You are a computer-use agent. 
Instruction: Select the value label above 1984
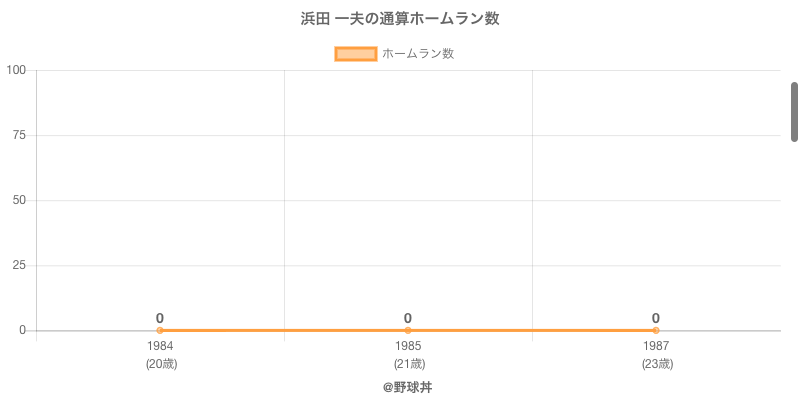pos(160,318)
